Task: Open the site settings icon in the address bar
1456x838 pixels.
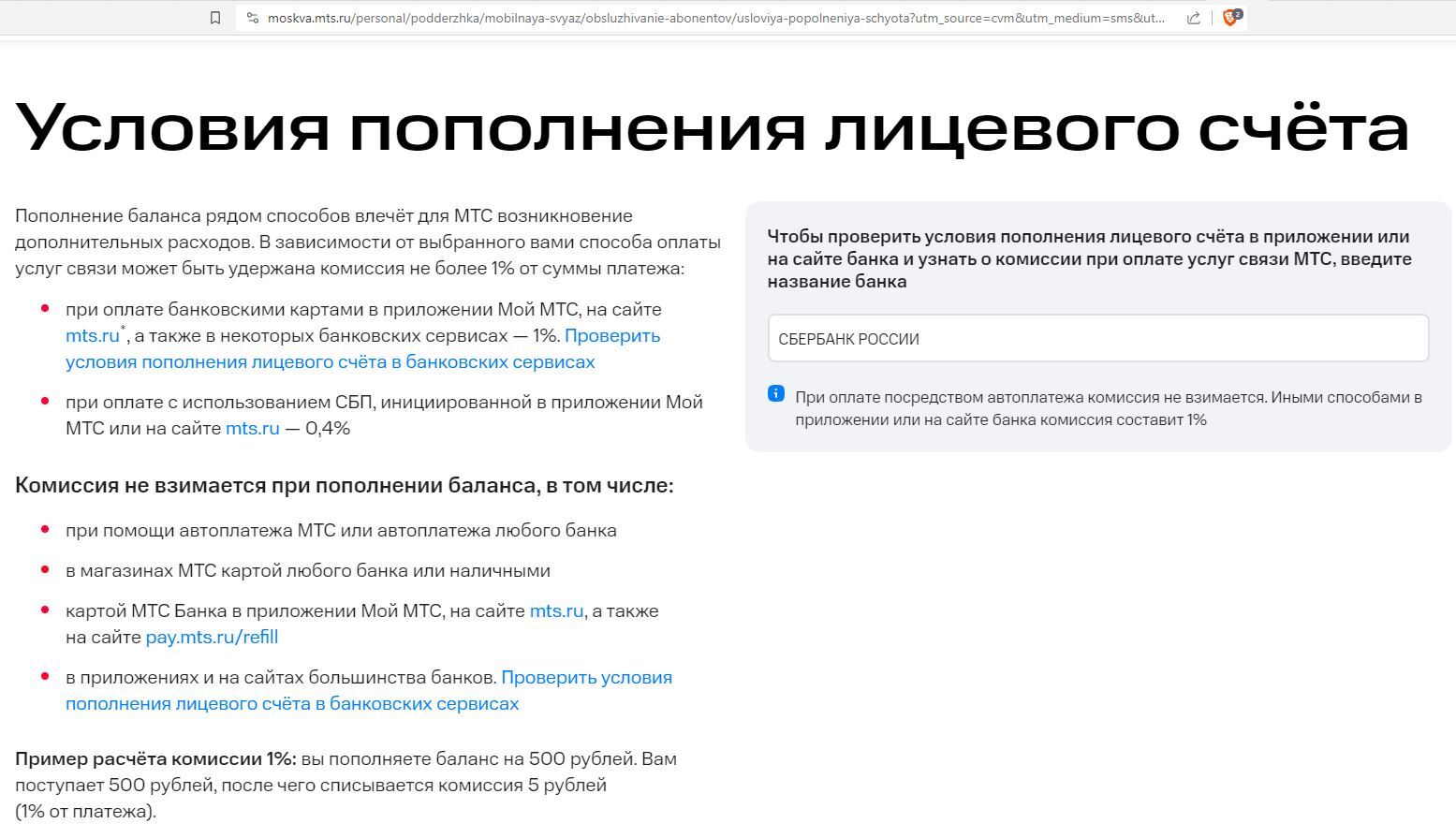Action: (x=252, y=18)
